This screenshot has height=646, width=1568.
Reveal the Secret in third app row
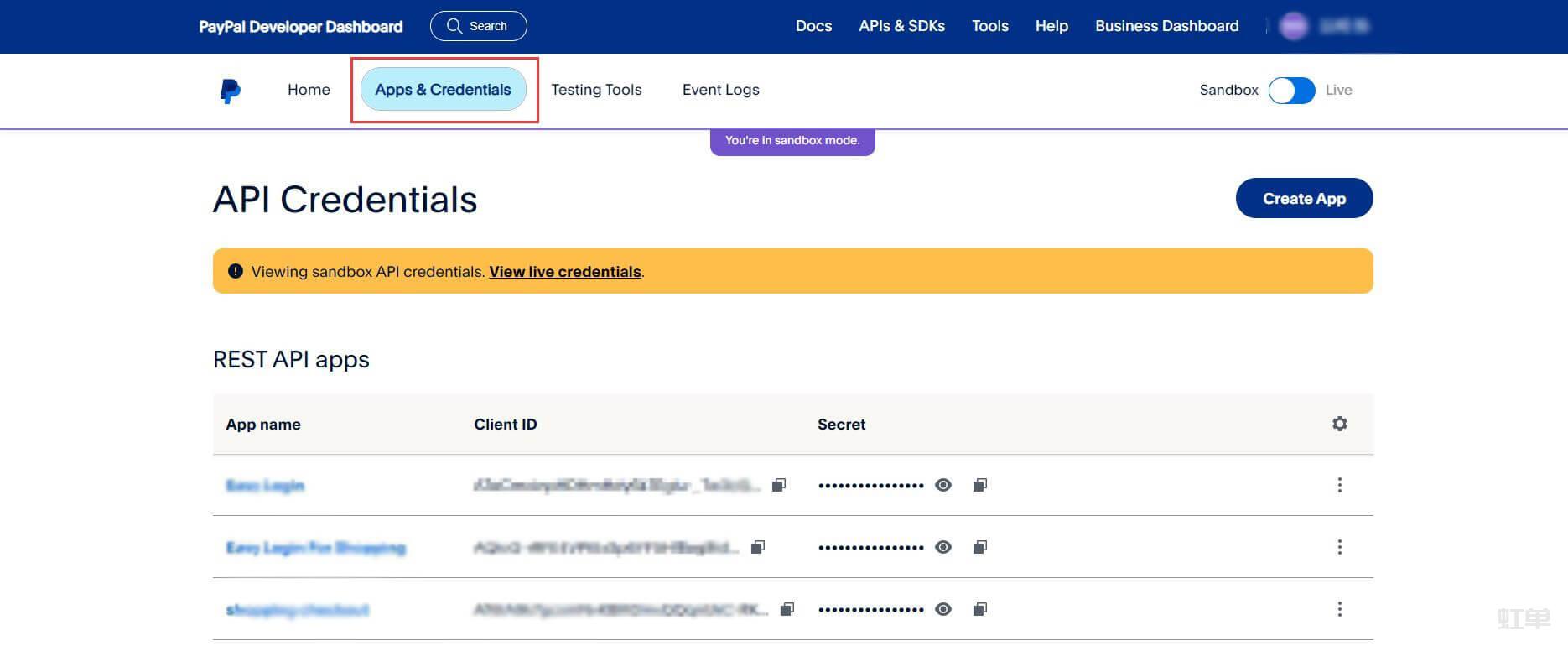click(943, 609)
